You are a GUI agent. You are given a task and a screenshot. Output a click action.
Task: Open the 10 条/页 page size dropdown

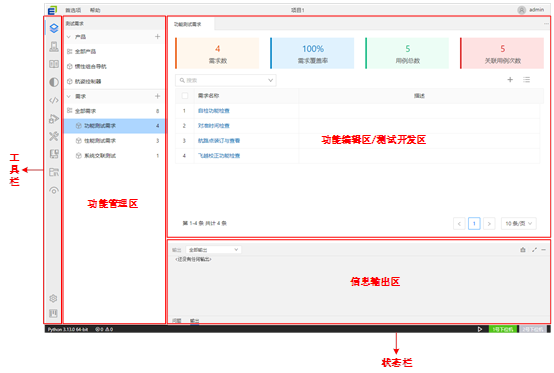tap(519, 224)
